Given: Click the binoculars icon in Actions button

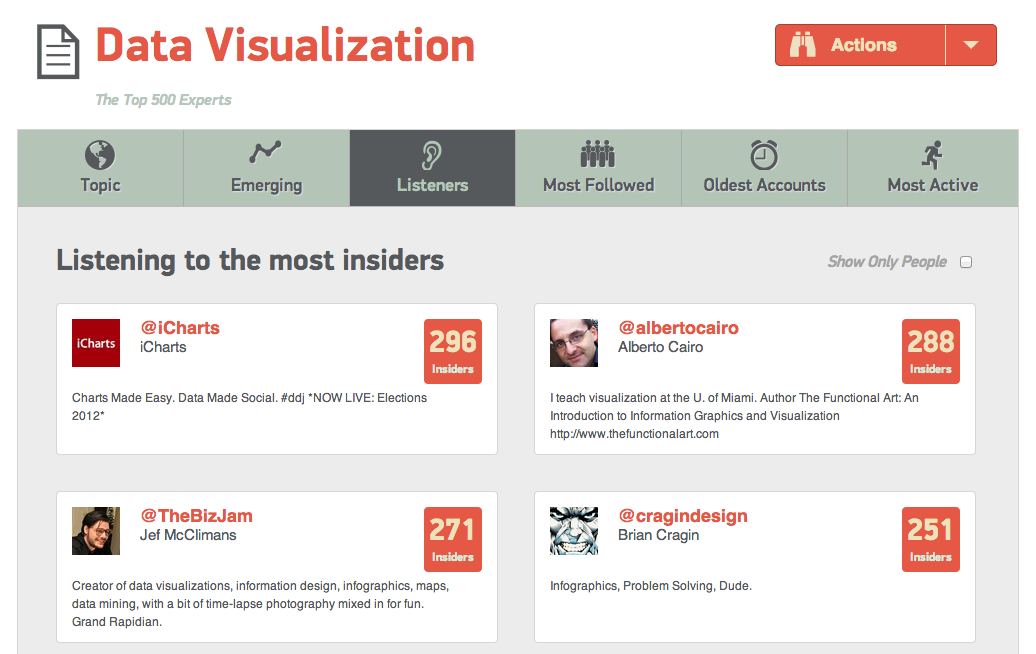Looking at the screenshot, I should click(803, 45).
